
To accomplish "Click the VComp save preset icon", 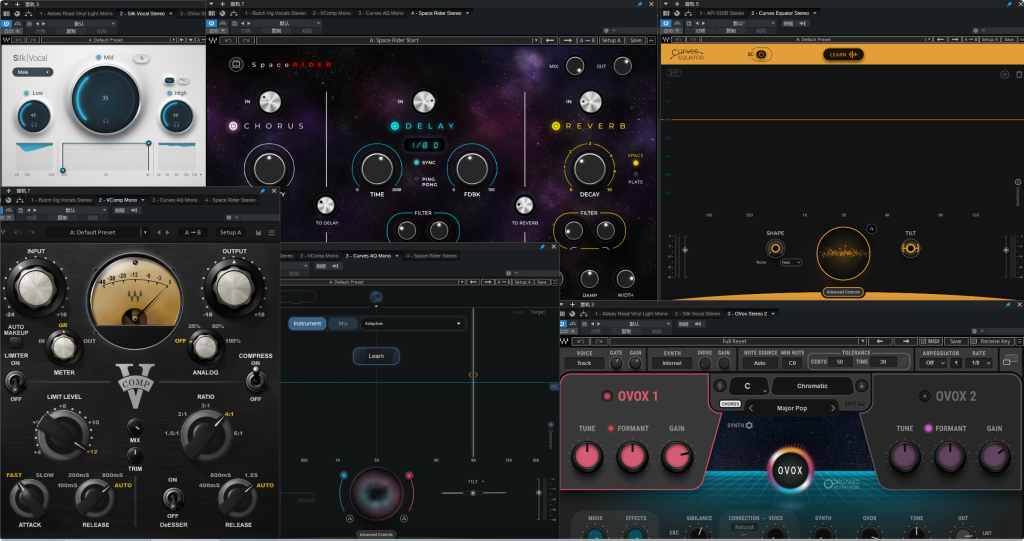I will click(259, 233).
